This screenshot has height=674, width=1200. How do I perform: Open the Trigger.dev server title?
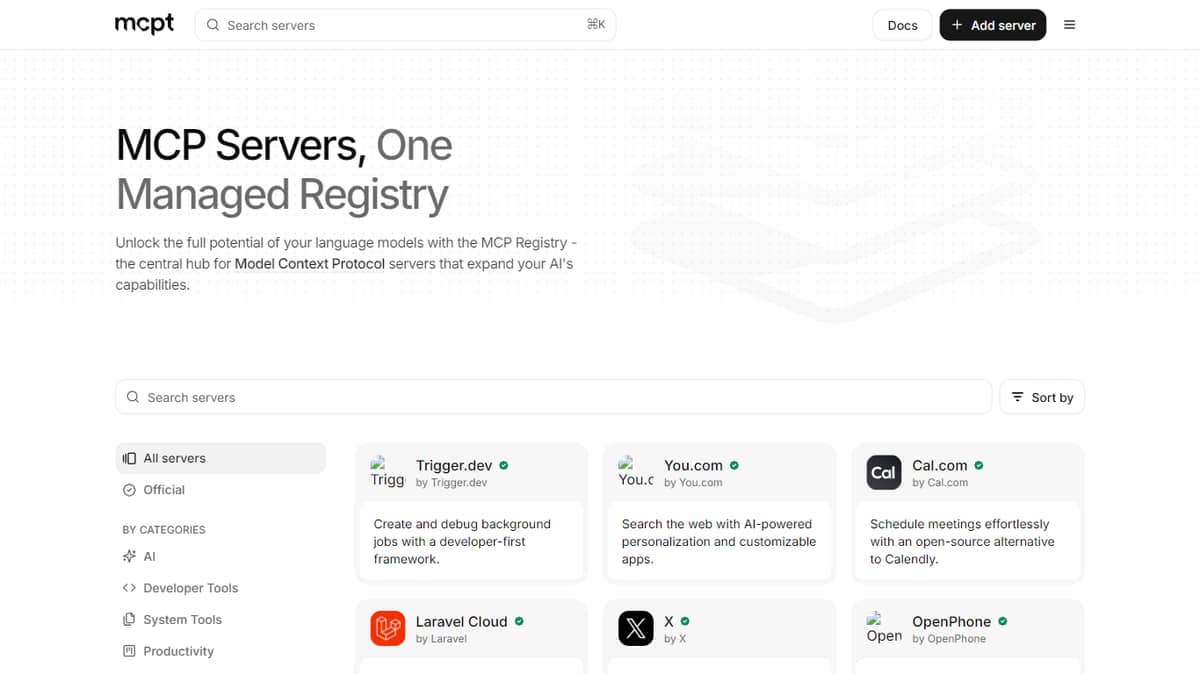[x=454, y=465]
